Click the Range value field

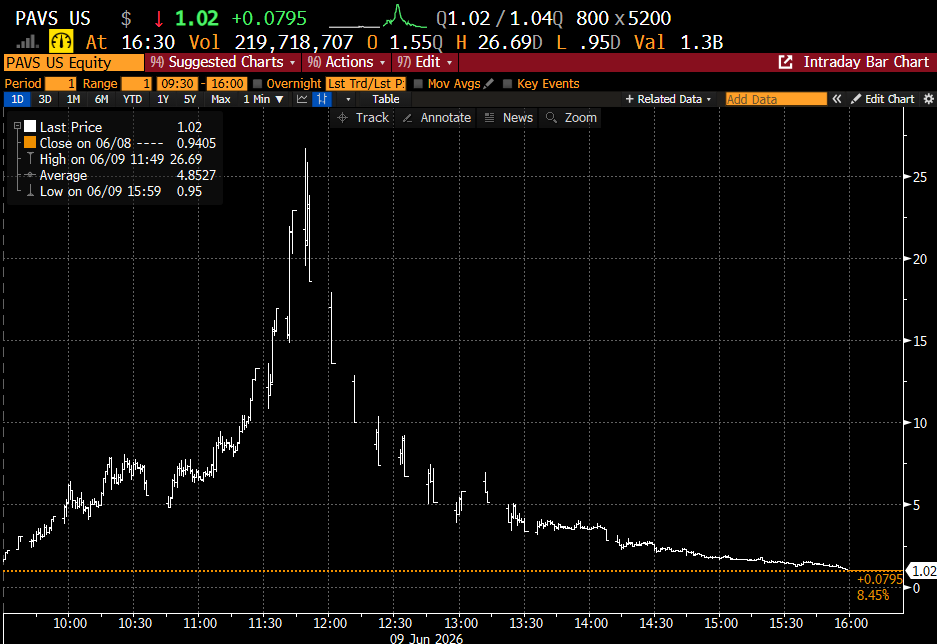[x=137, y=84]
